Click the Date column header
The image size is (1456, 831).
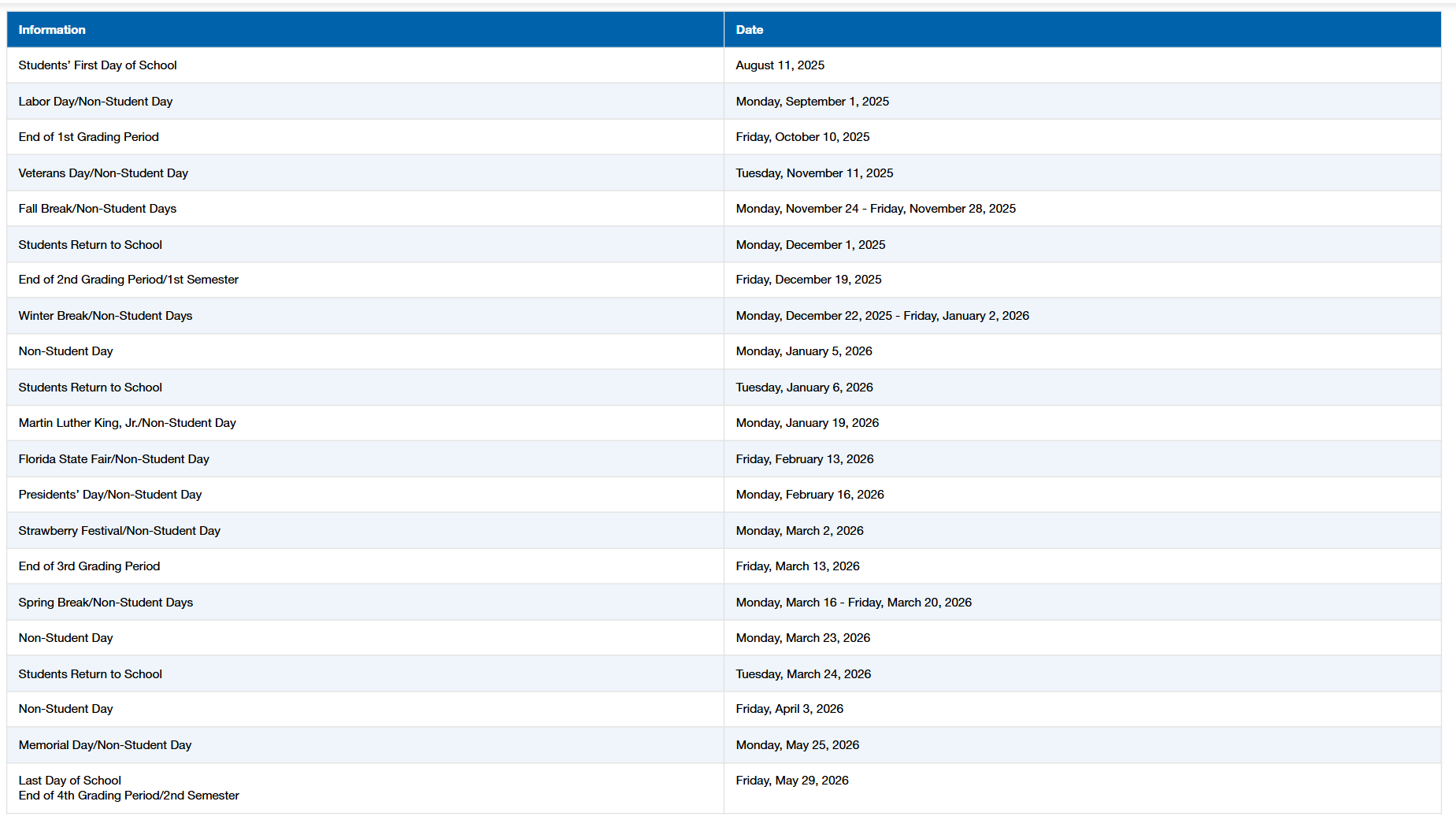click(747, 29)
